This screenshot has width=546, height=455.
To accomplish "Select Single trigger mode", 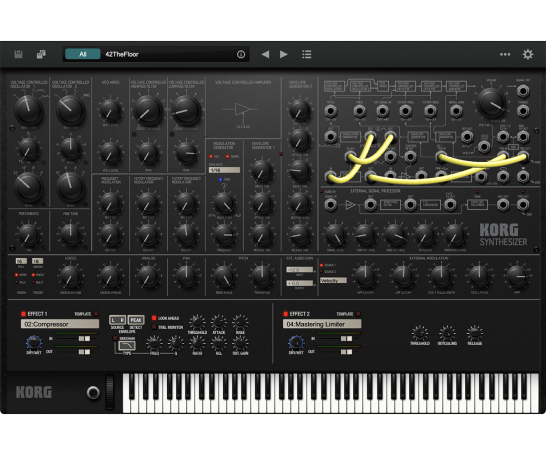I will pos(33,275).
